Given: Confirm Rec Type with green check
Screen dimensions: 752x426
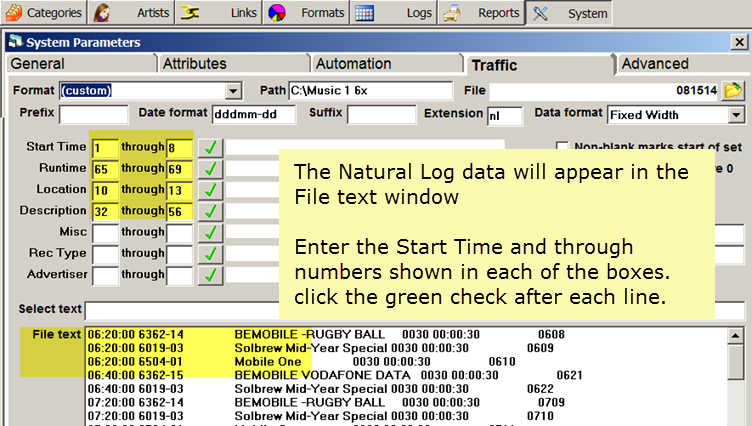Looking at the screenshot, I should [210, 254].
